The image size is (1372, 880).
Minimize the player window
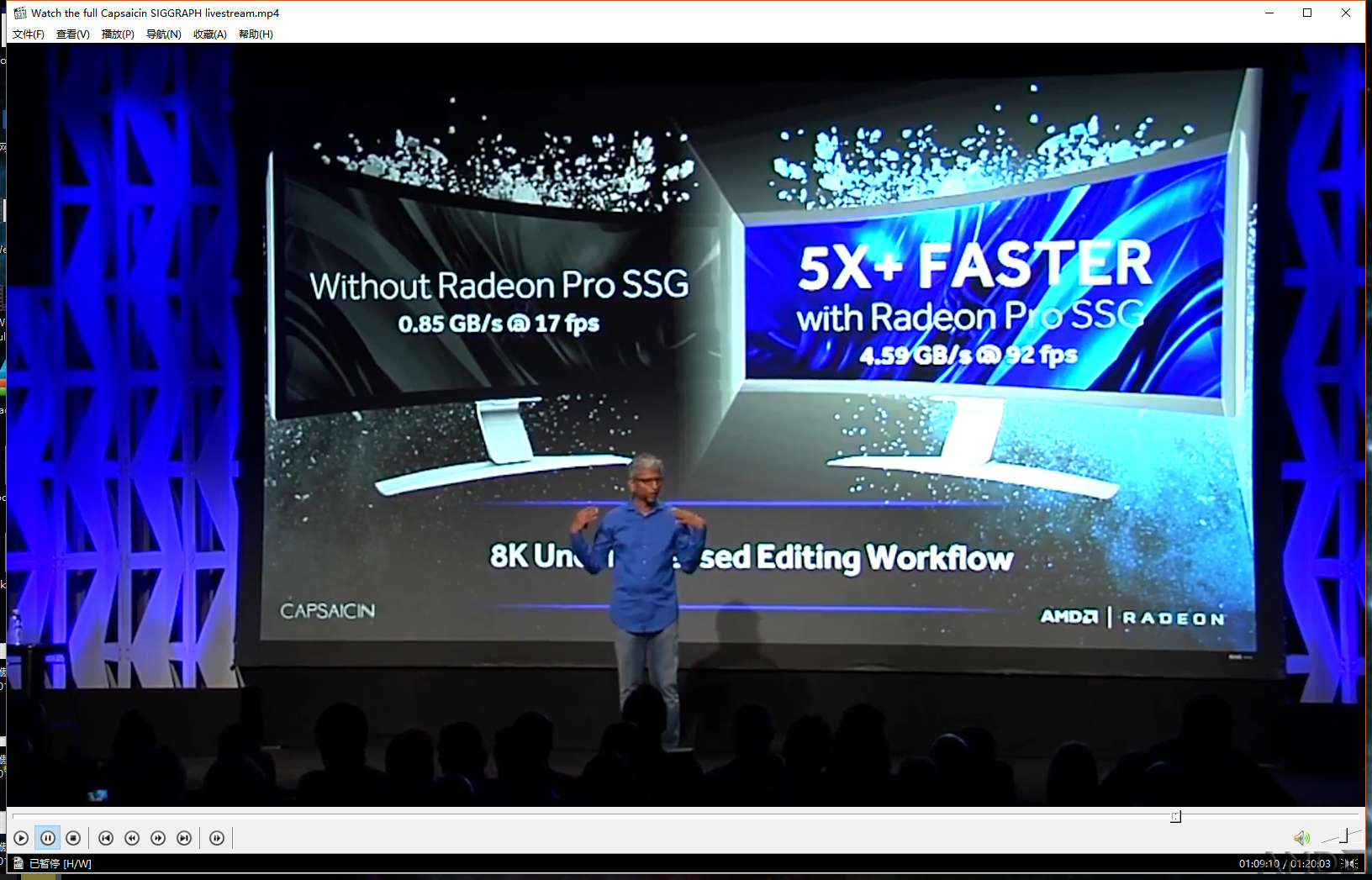[1269, 13]
